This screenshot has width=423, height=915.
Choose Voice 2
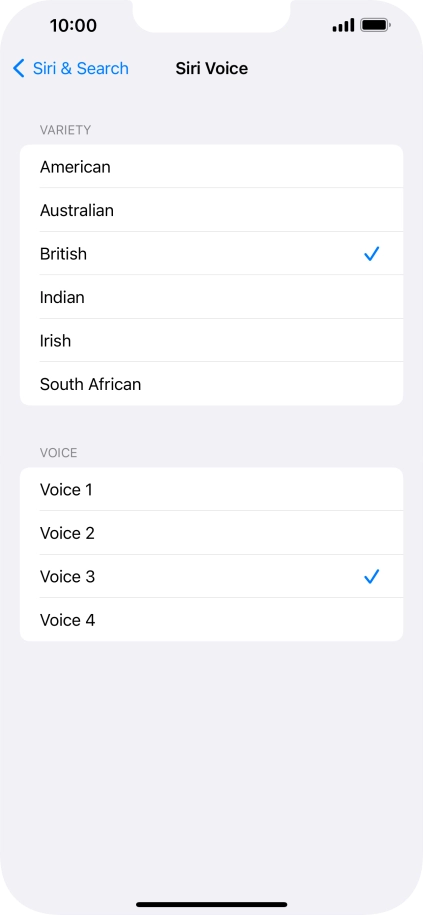211,533
